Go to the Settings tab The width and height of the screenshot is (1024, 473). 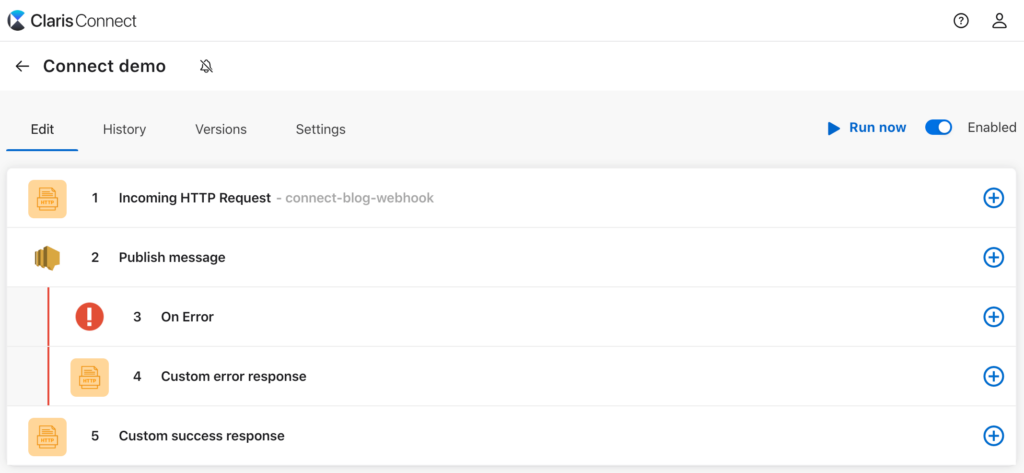pyautogui.click(x=320, y=129)
